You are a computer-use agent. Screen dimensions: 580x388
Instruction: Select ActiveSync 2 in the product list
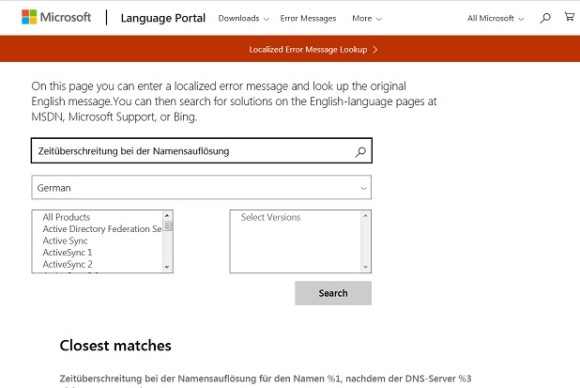click(67, 264)
